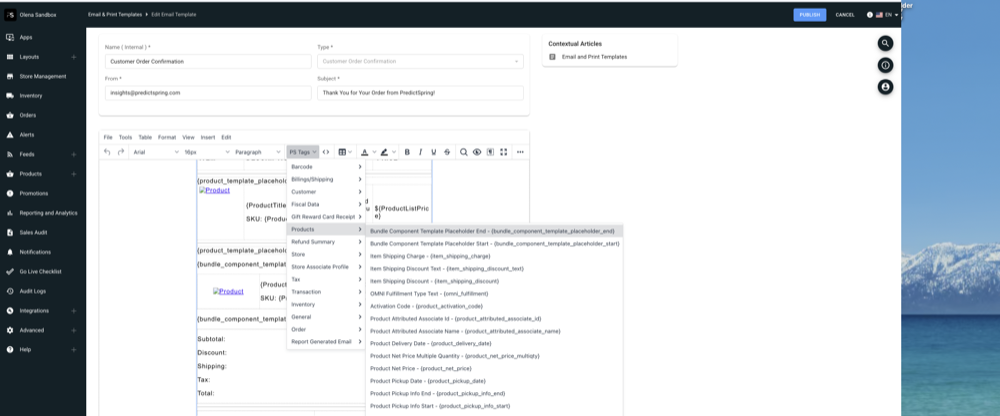Open the more options ellipsis in toolbar
Viewport: 1000px width, 416px height.
coord(520,152)
